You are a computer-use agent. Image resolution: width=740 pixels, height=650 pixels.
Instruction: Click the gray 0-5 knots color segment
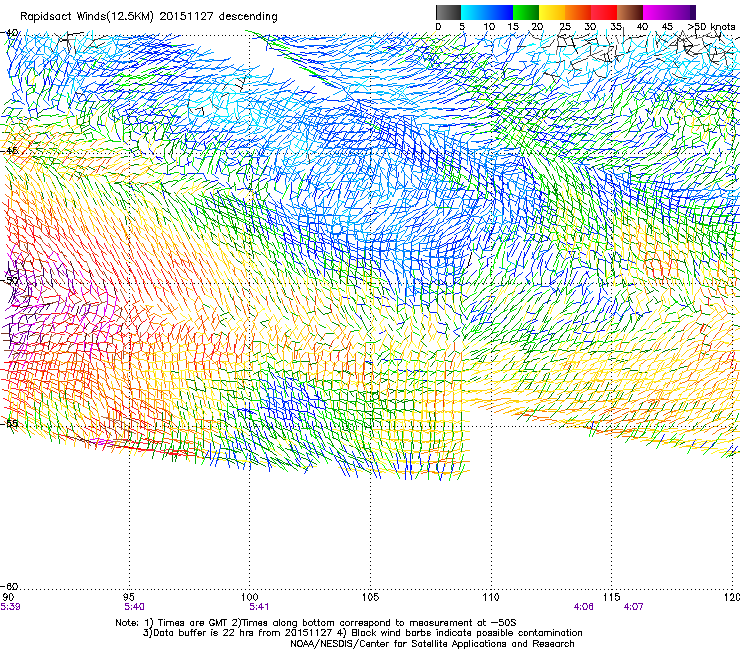448,12
